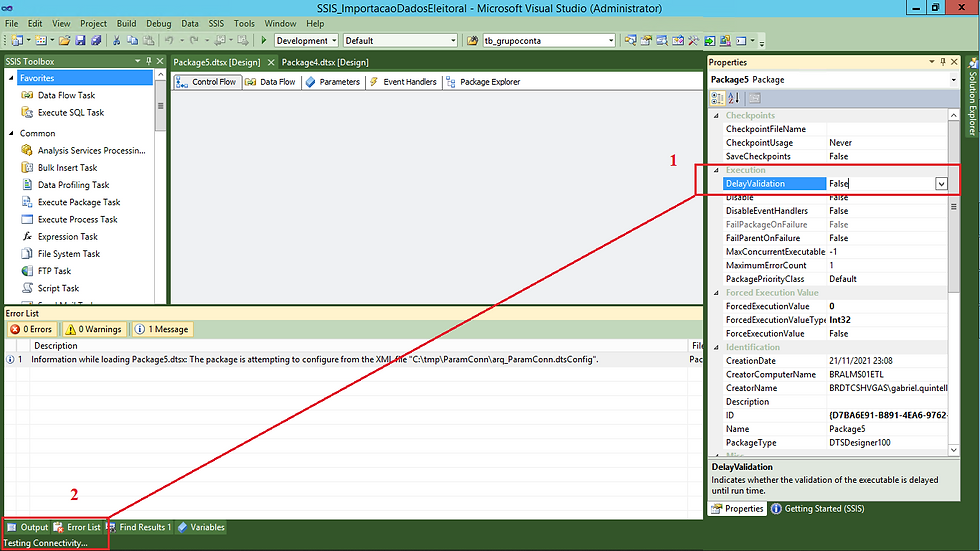Select FTP Task in the toolbox
The image size is (980, 551).
pyautogui.click(x=54, y=271)
